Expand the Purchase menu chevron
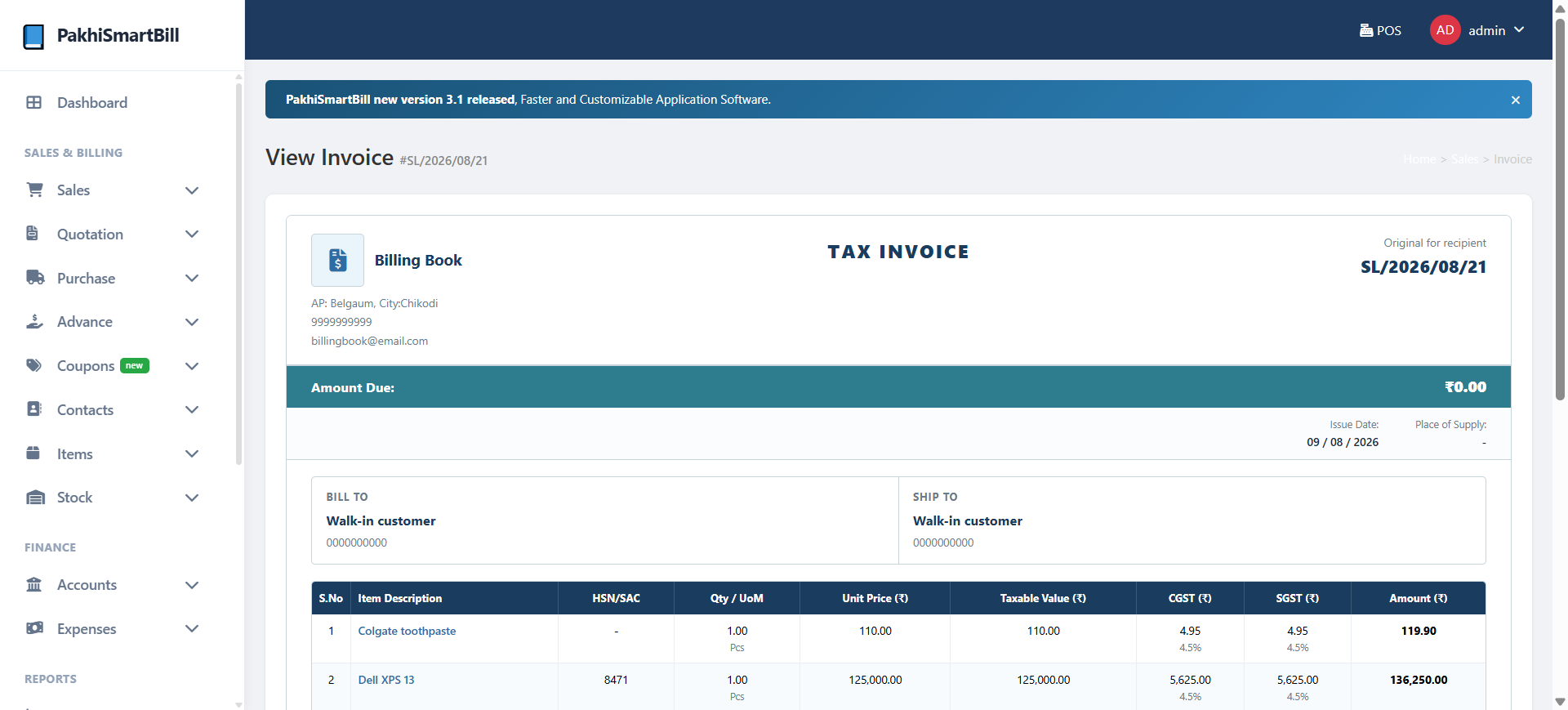The image size is (1568, 710). (192, 279)
